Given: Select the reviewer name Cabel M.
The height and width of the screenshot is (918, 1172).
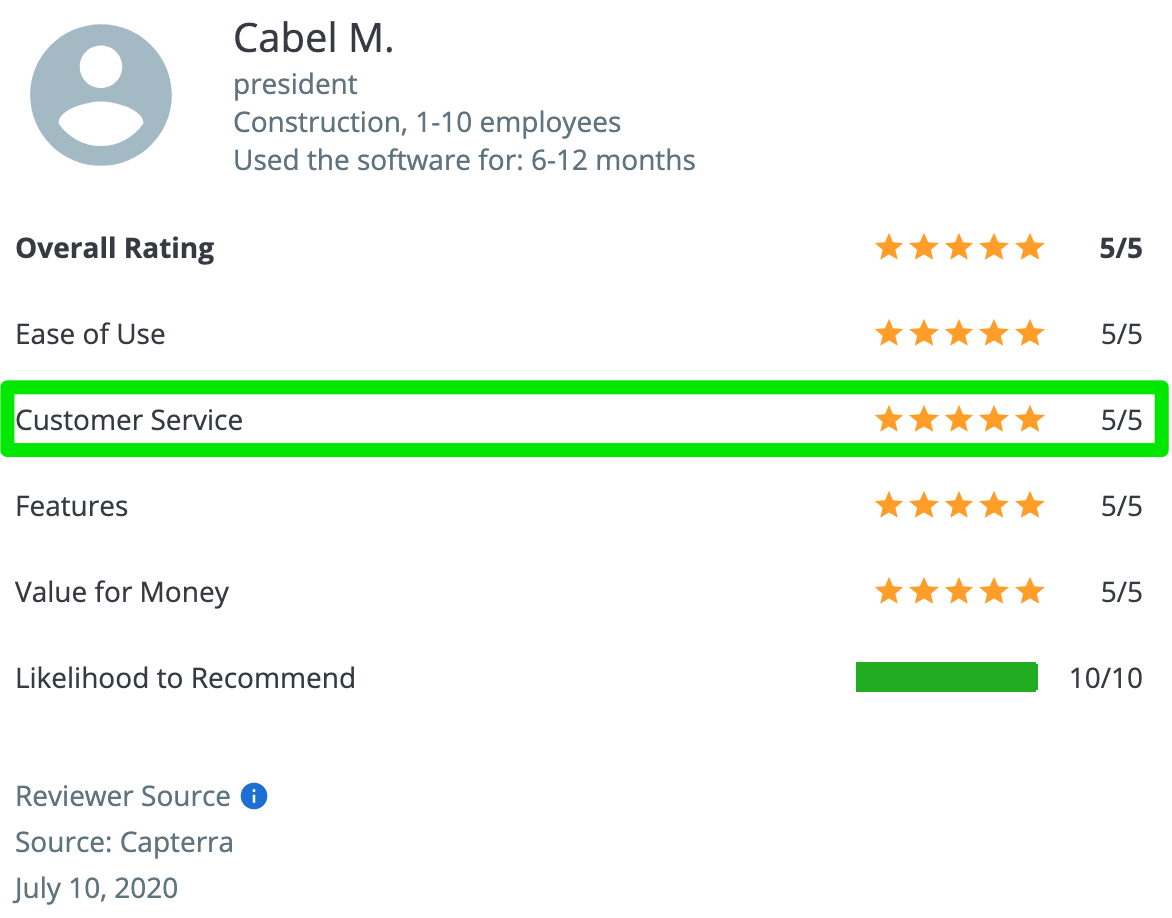Looking at the screenshot, I should point(313,39).
